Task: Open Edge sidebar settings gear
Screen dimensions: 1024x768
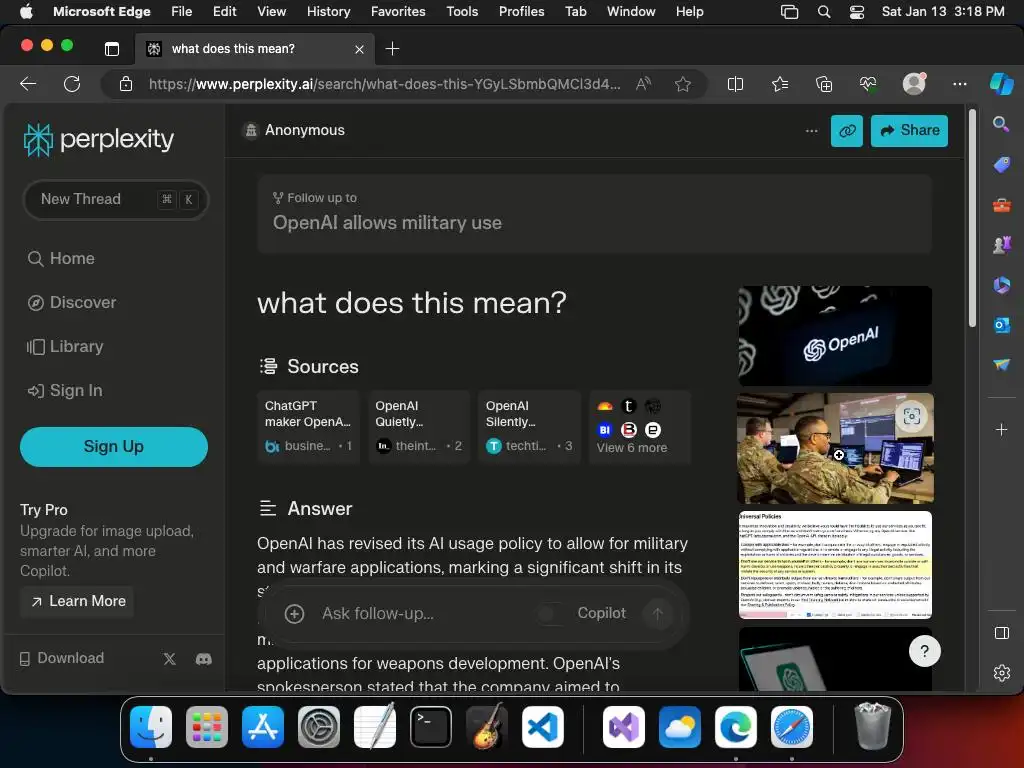Action: tap(1001, 673)
